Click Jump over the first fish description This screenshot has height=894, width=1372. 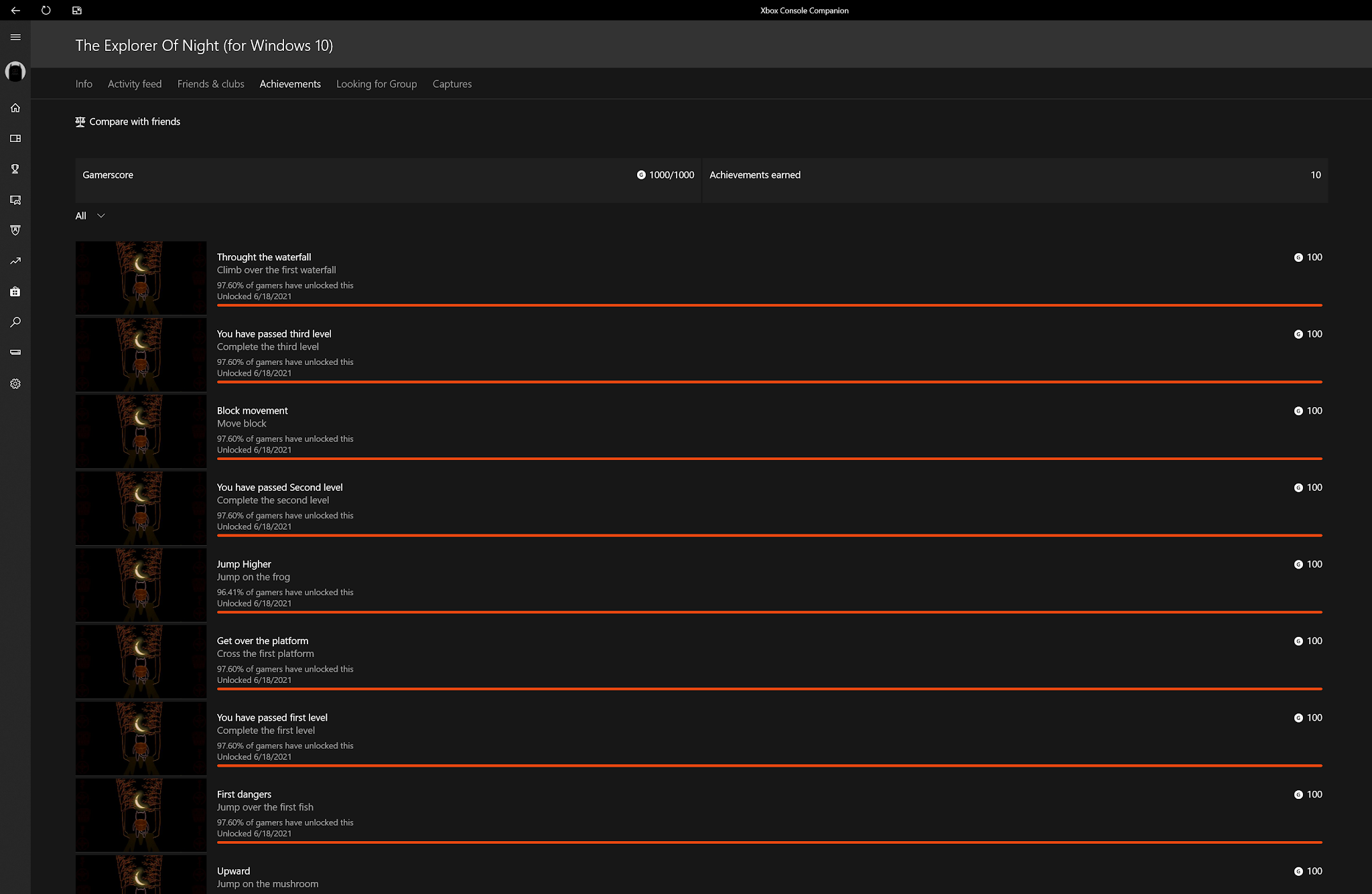tap(265, 808)
